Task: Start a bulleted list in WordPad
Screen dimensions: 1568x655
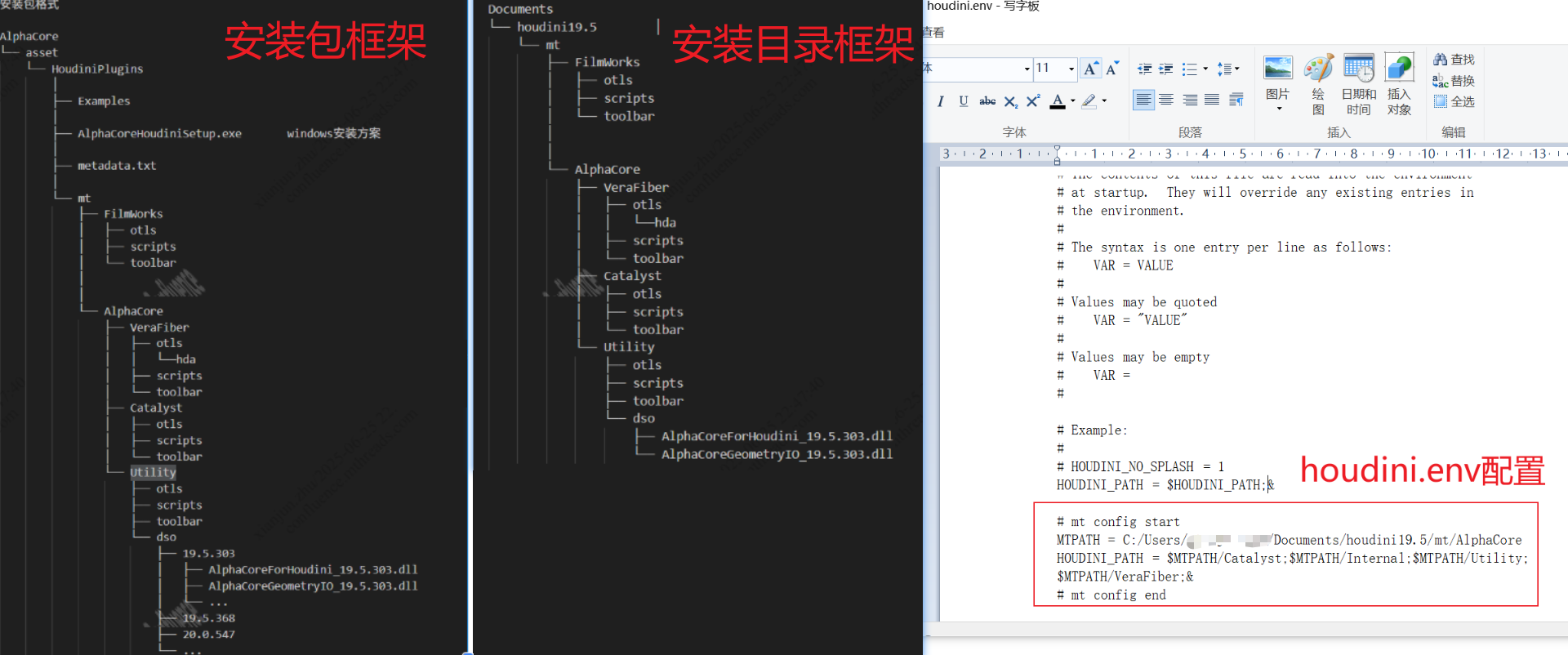Action: tap(1189, 69)
